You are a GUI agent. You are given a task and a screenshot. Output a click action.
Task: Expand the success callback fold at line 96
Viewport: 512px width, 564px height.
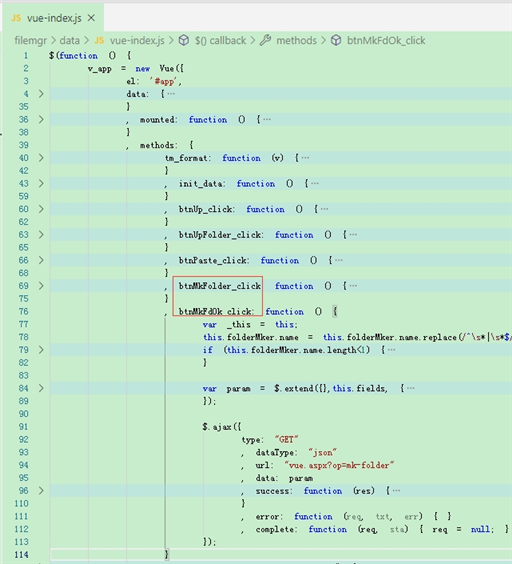(41, 491)
